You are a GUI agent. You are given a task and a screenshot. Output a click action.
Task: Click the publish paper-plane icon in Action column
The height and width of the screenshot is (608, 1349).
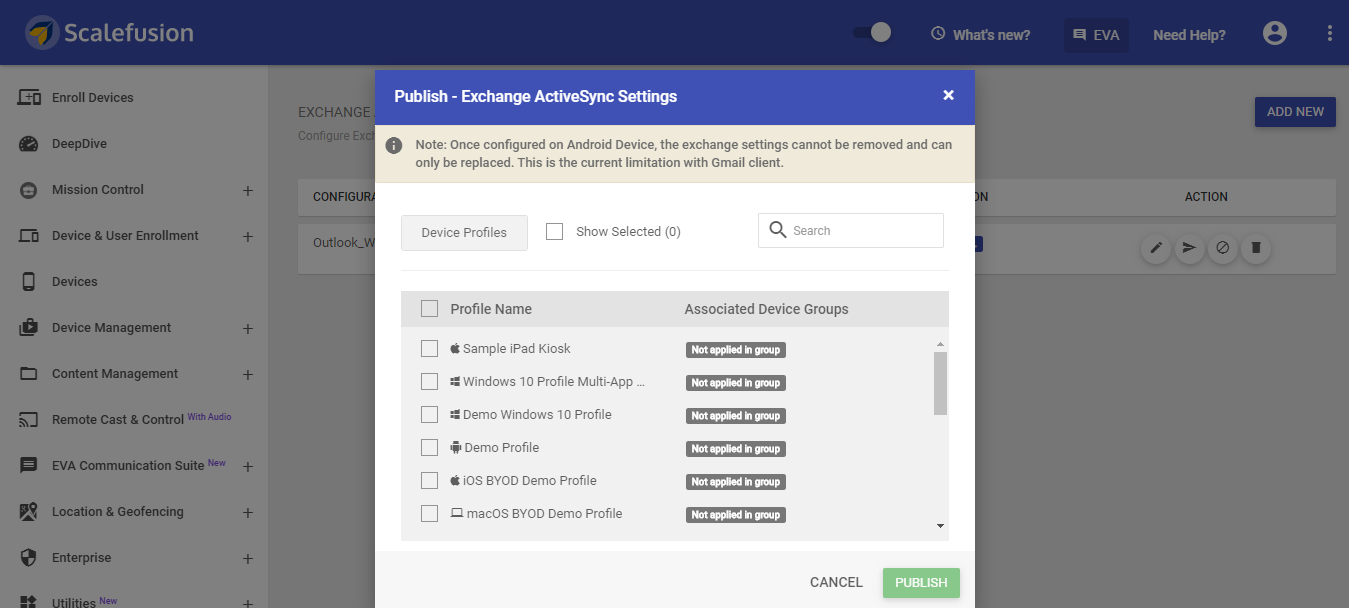tap(1188, 248)
